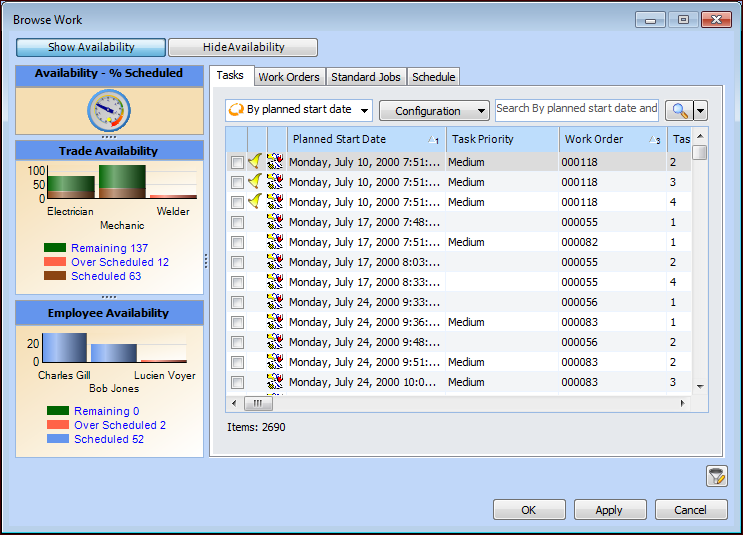The image size is (743, 535).
Task: Open the Schedule tab
Action: click(x=434, y=77)
